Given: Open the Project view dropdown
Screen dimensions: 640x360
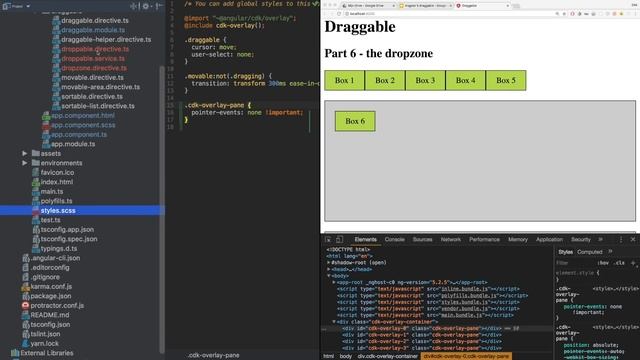Looking at the screenshot, I should [17, 6].
